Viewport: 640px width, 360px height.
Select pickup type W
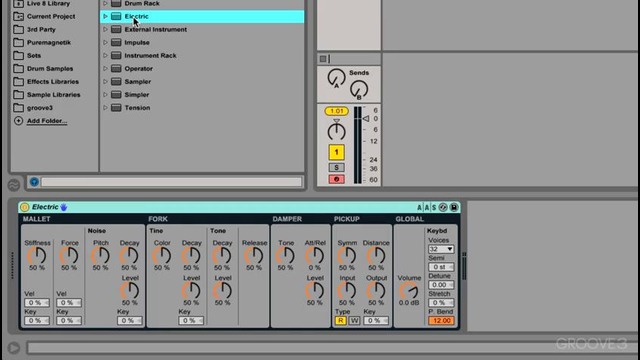point(354,321)
